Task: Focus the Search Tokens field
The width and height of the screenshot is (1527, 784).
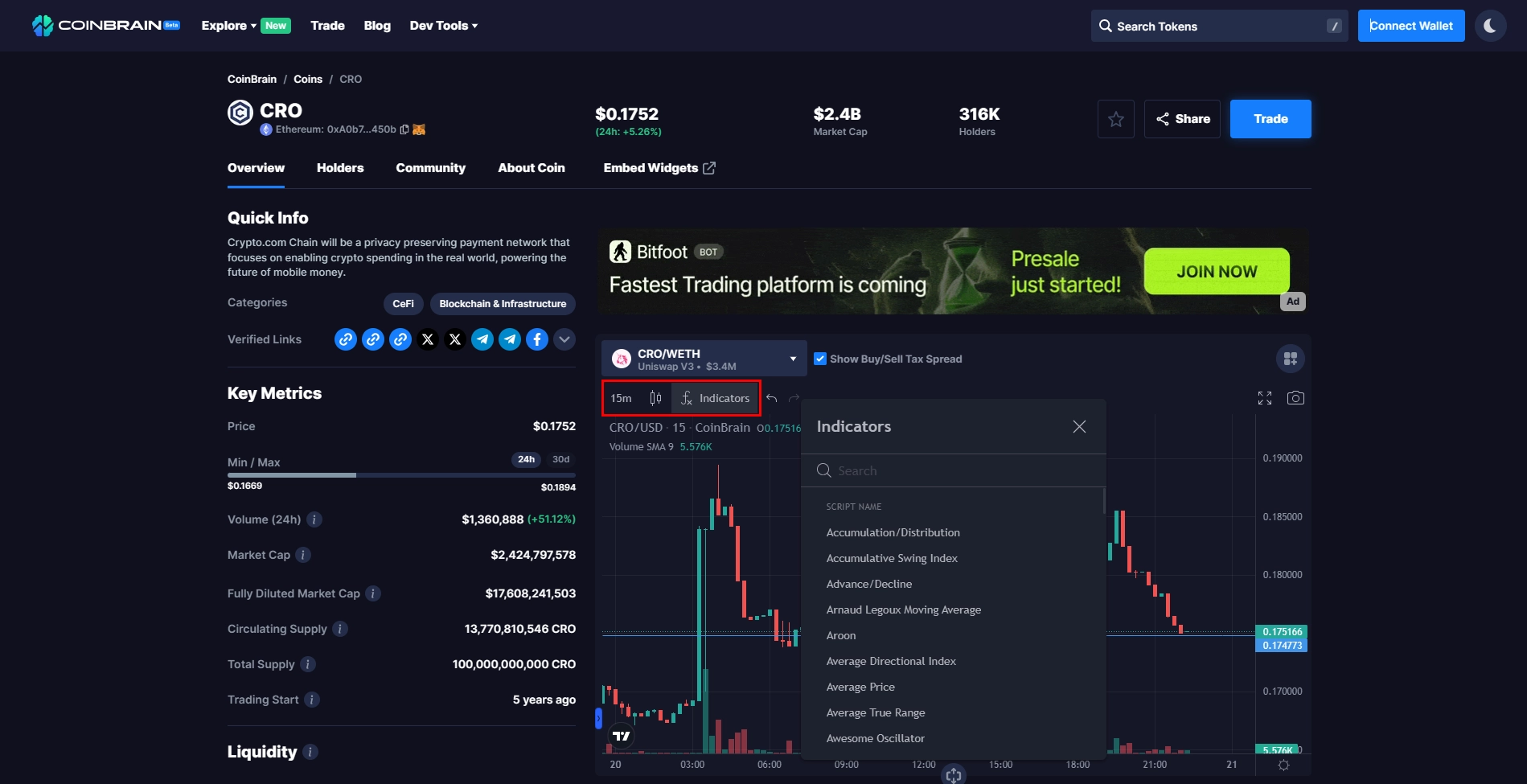Action: tap(1219, 26)
